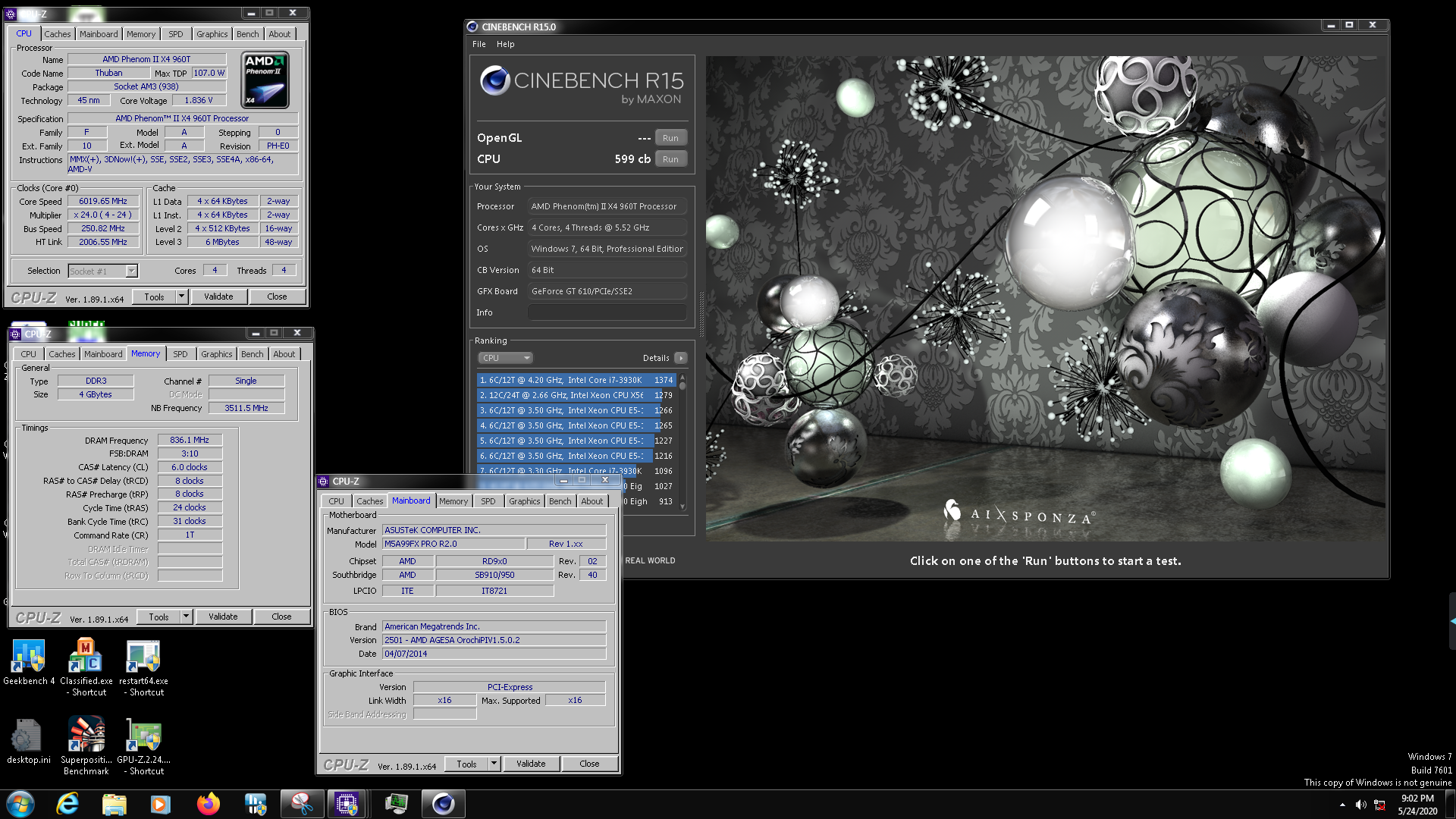Expand Details with the arrow button
1456x819 pixels.
click(x=680, y=358)
